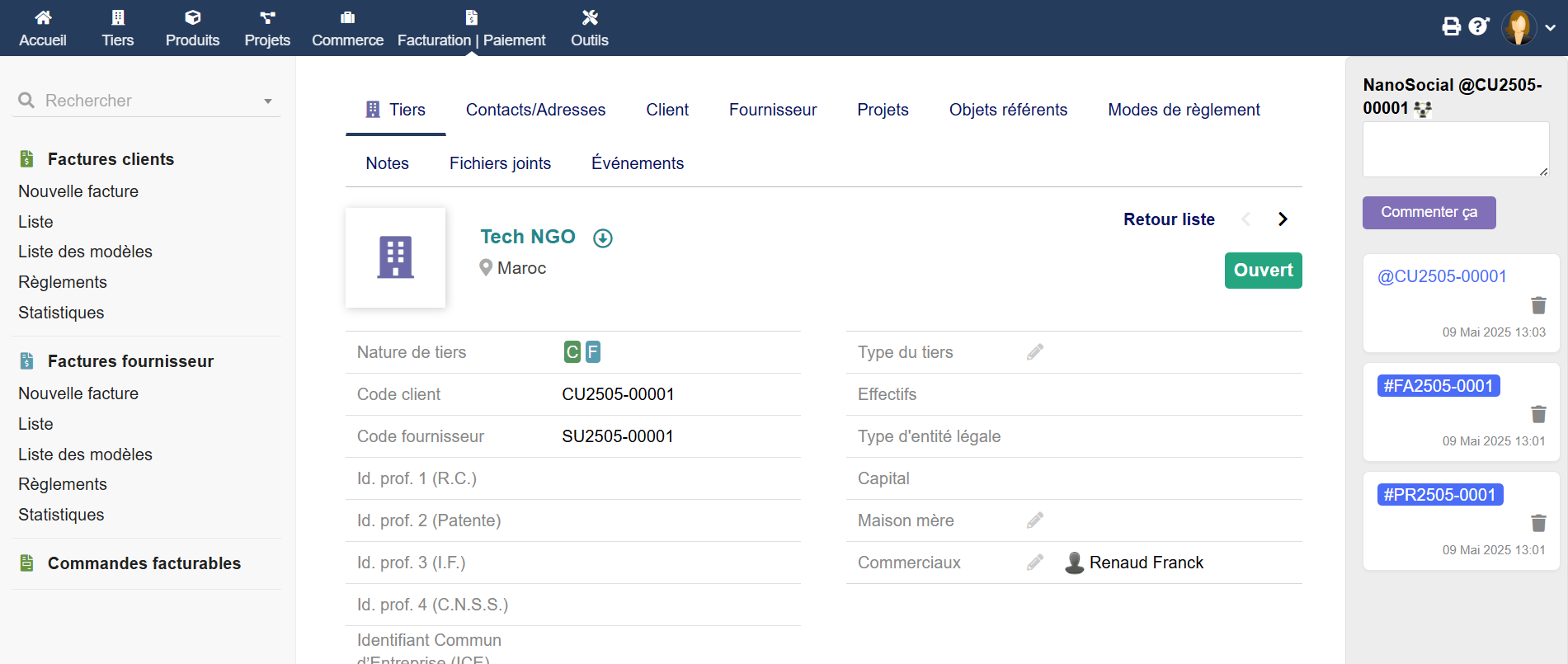This screenshot has width=1568, height=664.
Task: Toggle the Ouvert status badge
Action: 1263,271
